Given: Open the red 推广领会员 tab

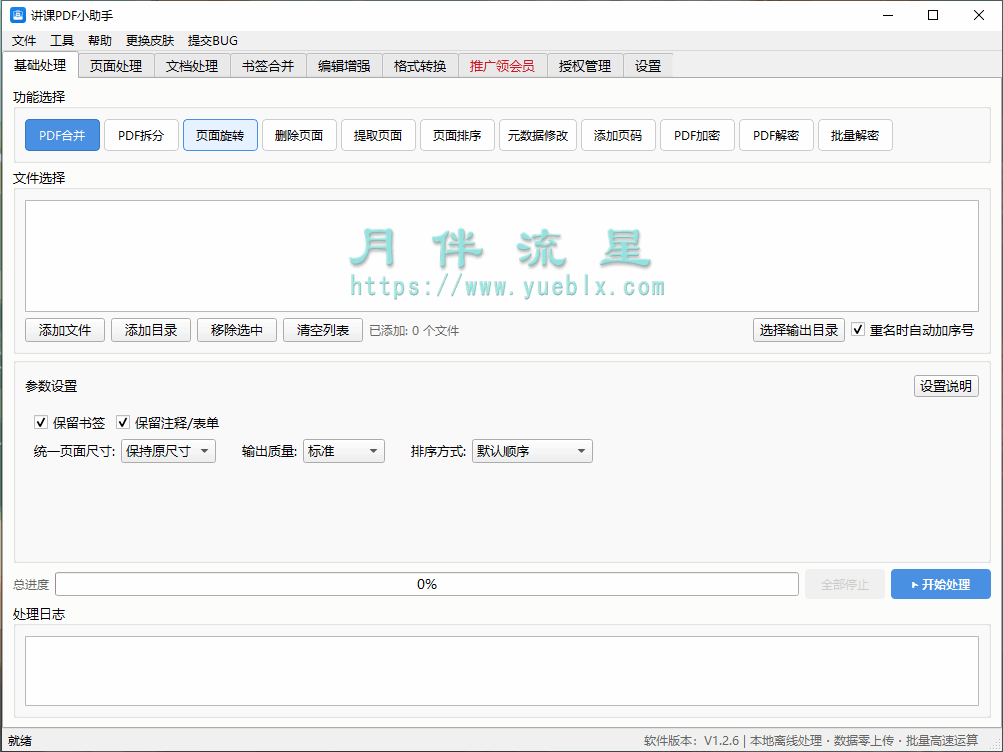Looking at the screenshot, I should click(502, 66).
